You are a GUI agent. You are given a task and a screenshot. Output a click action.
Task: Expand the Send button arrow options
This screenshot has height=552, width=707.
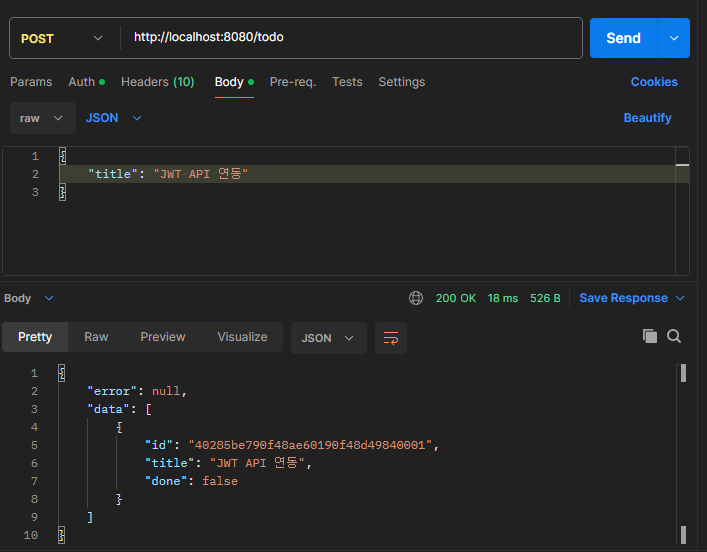(673, 38)
